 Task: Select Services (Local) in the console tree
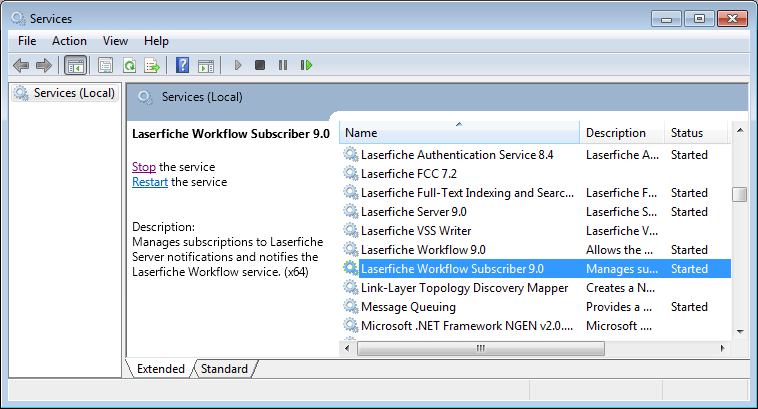pyautogui.click(x=74, y=93)
